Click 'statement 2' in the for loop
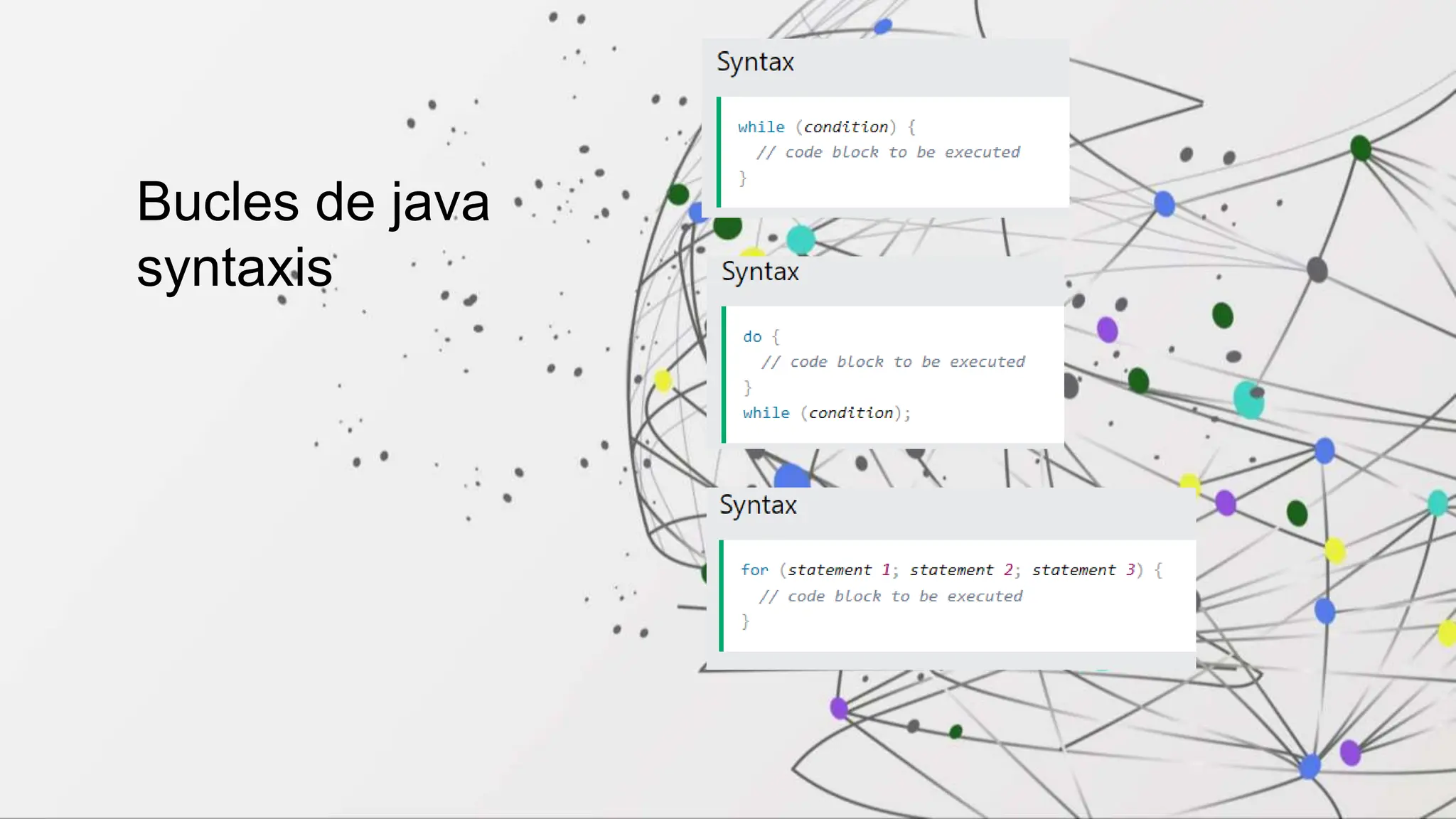 (961, 570)
